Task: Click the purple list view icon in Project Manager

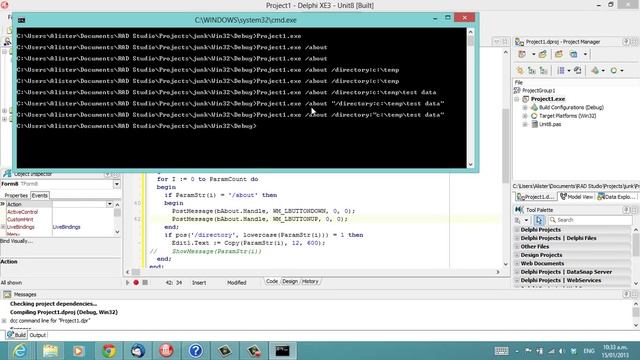Action: 561,71
